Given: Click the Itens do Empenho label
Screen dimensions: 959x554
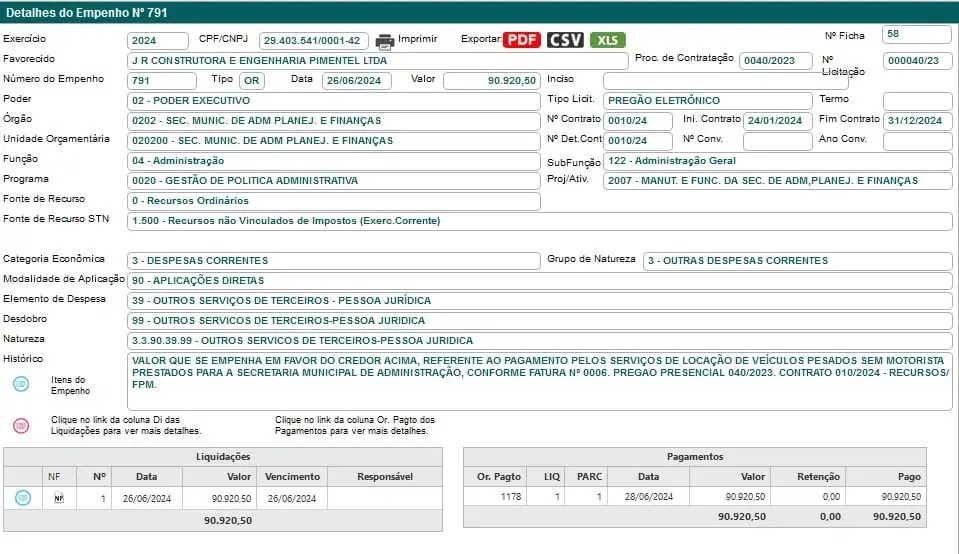Looking at the screenshot, I should tap(70, 385).
